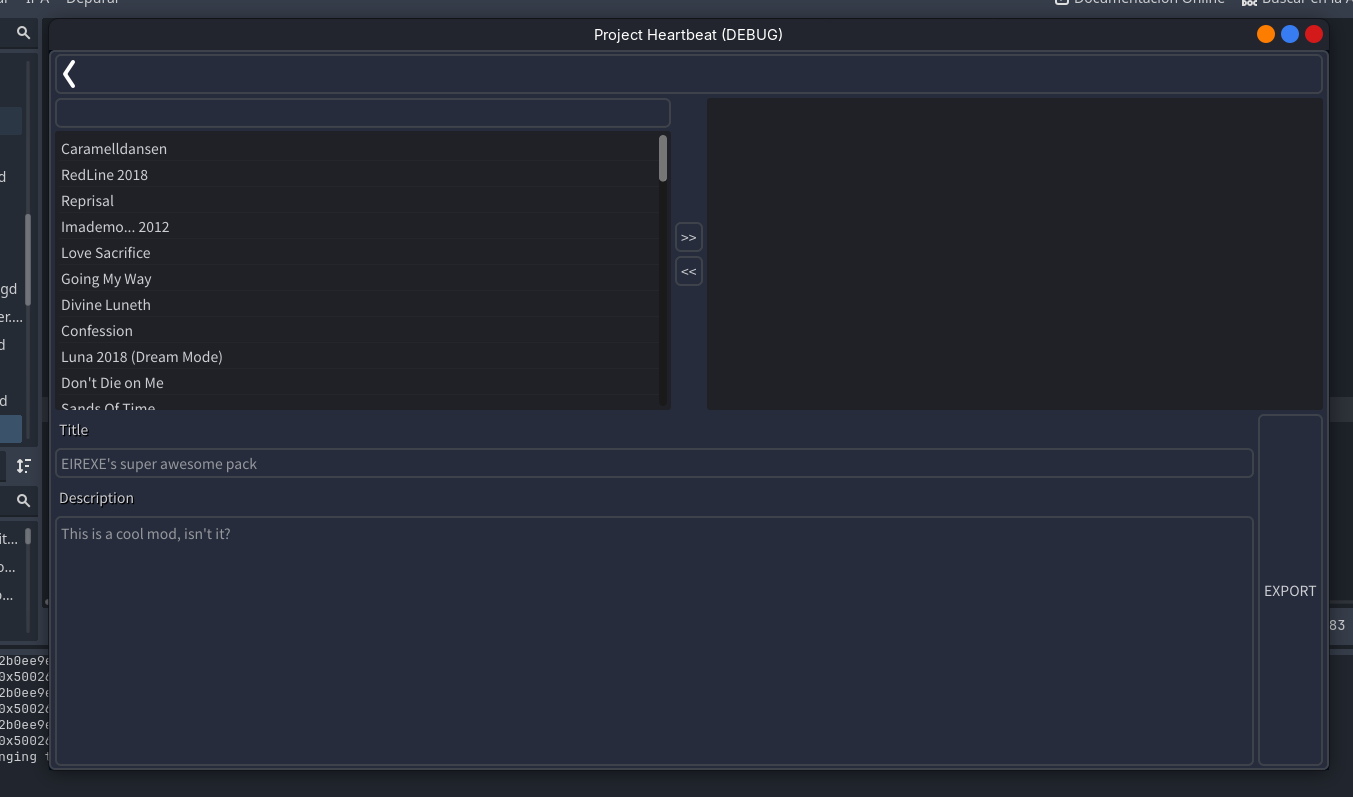Click the blue window button in title bar
Screen dimensions: 1353x797
pyautogui.click(x=1290, y=34)
